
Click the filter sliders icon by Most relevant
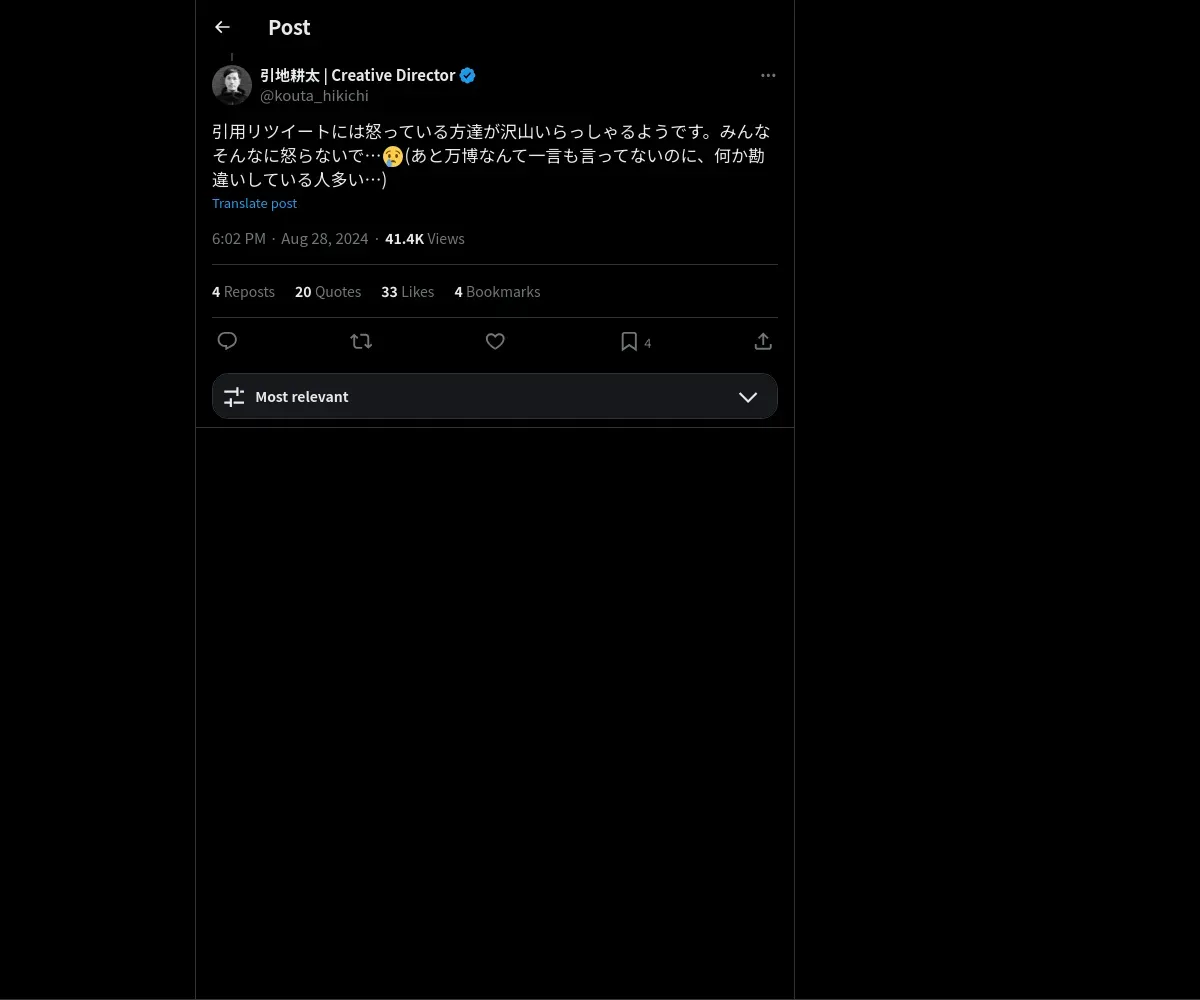click(x=234, y=397)
